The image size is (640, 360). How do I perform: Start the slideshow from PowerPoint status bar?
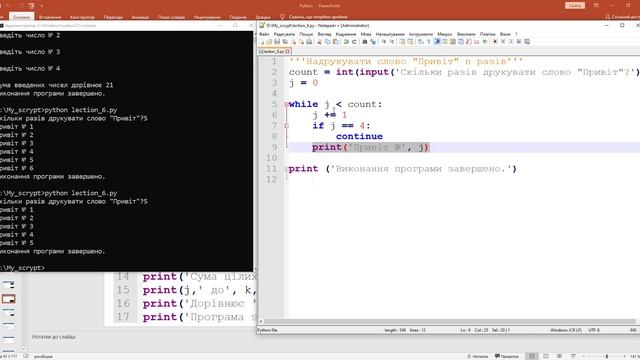pyautogui.click(x=573, y=356)
